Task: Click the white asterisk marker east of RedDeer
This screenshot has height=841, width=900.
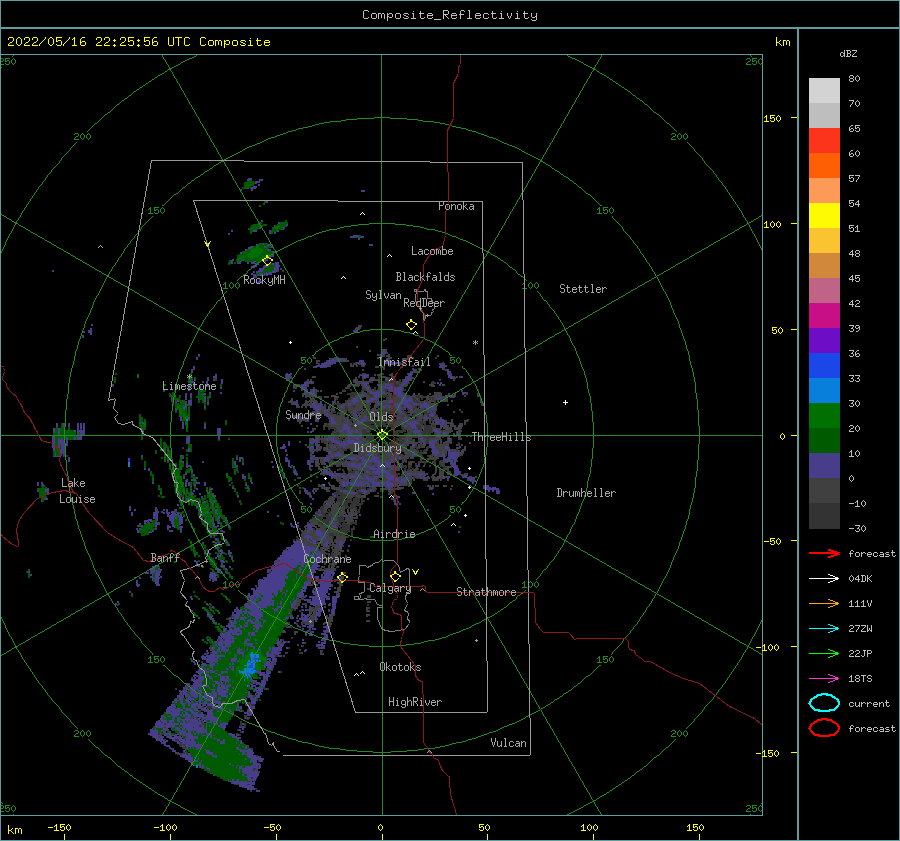Action: [475, 343]
